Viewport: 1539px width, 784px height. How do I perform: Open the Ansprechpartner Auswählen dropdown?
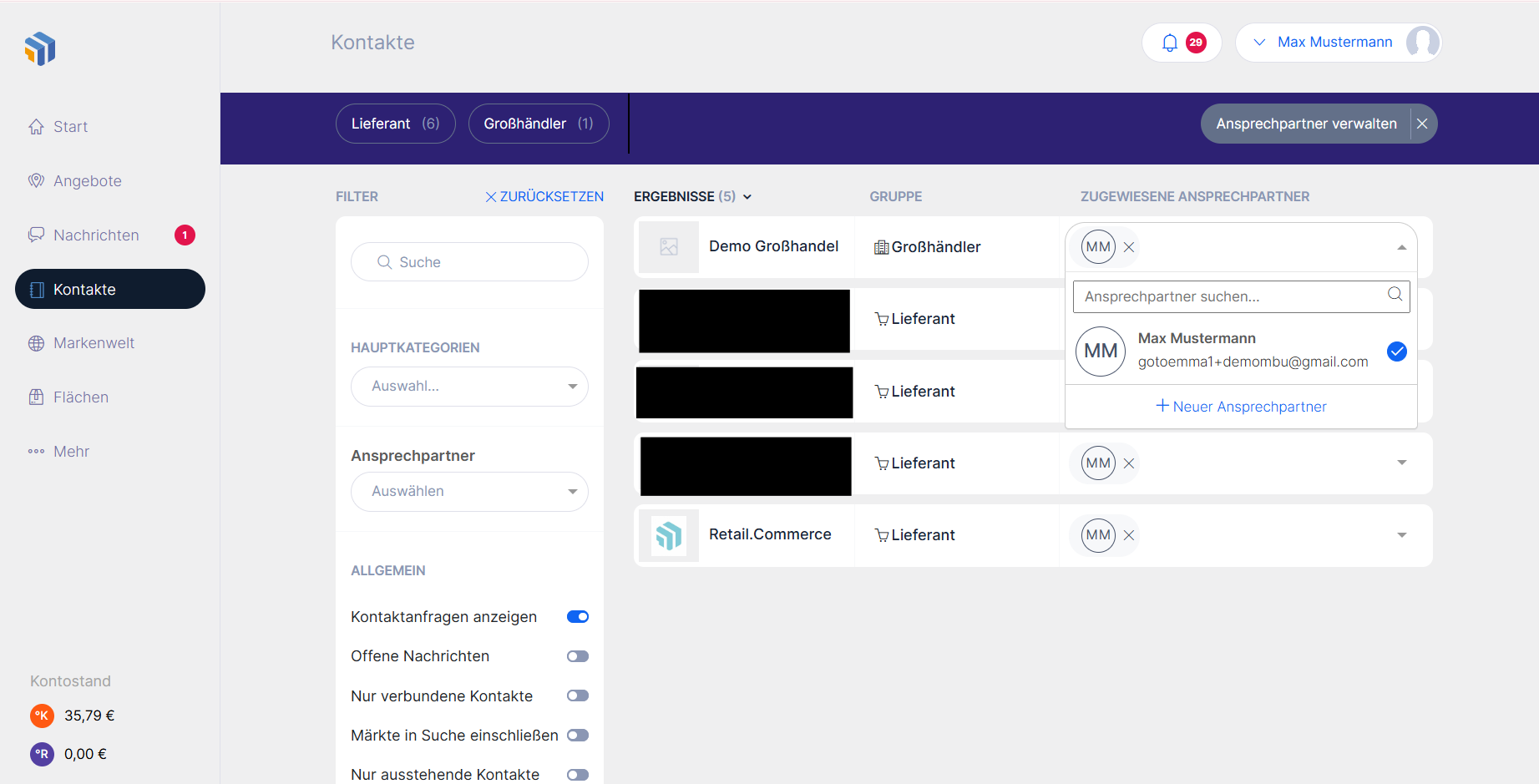469,492
